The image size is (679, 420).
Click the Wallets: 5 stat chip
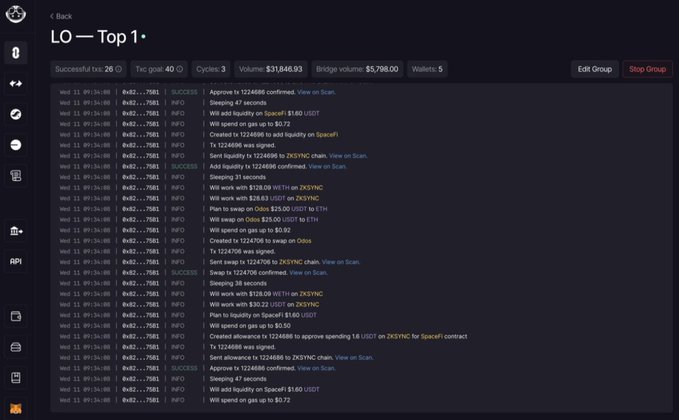click(x=427, y=69)
